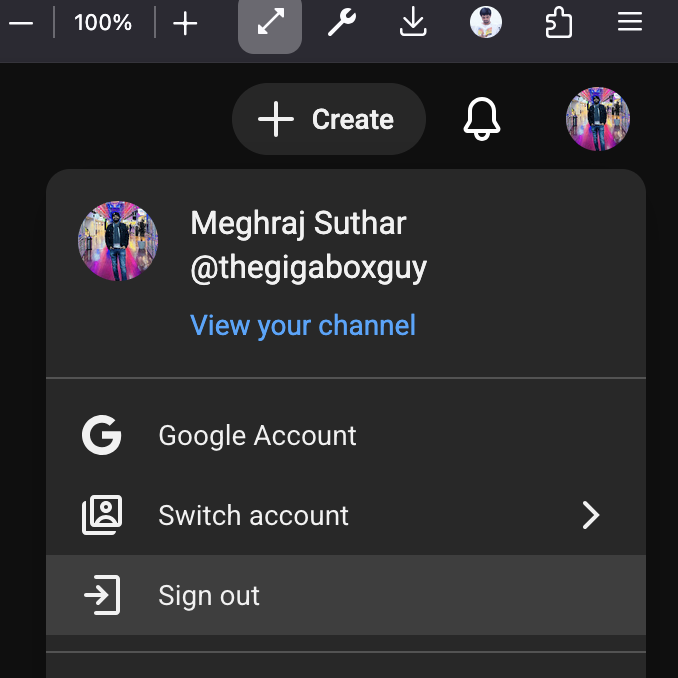Open browser downloads arrow icon
This screenshot has width=678, height=678.
(413, 22)
